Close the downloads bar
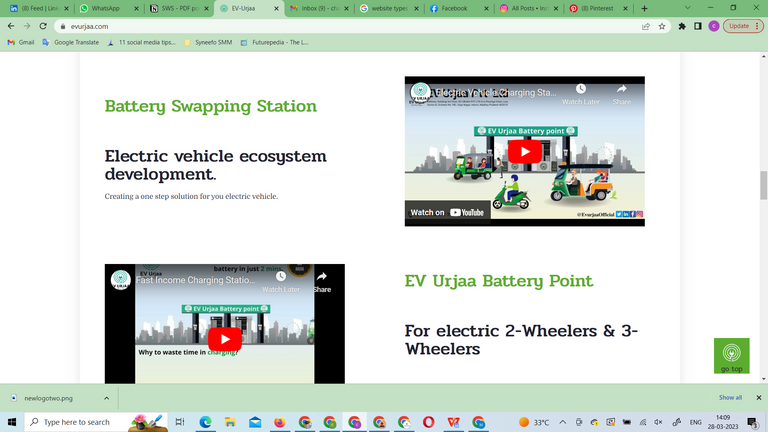 click(x=759, y=398)
